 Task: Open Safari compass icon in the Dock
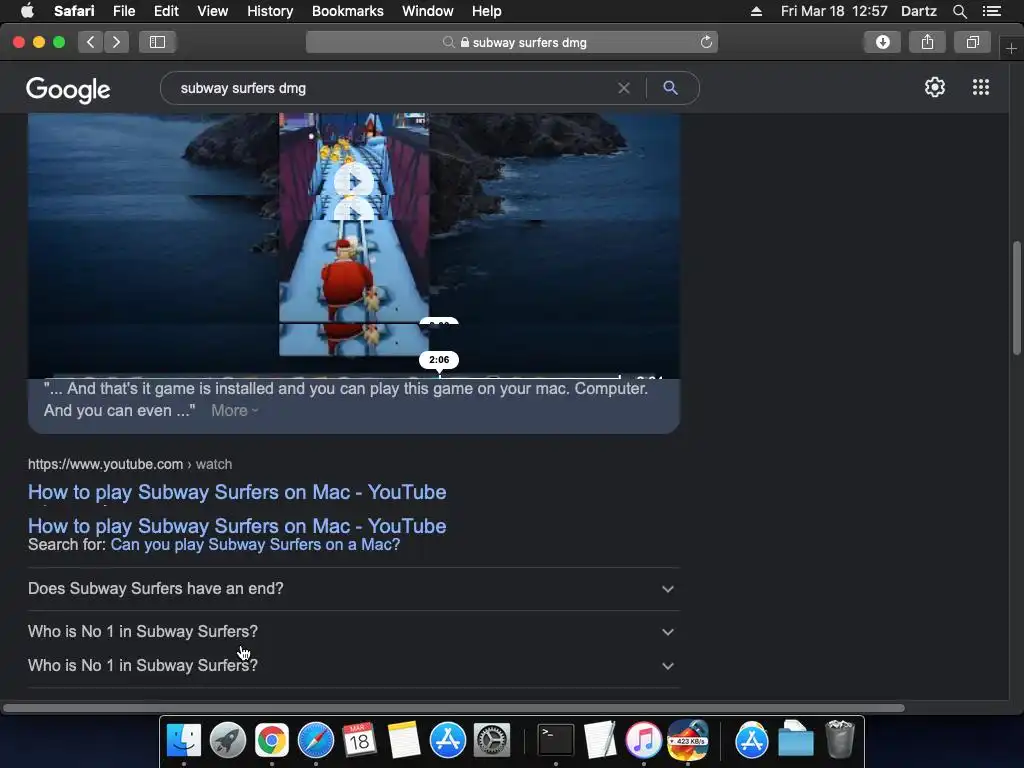point(315,740)
